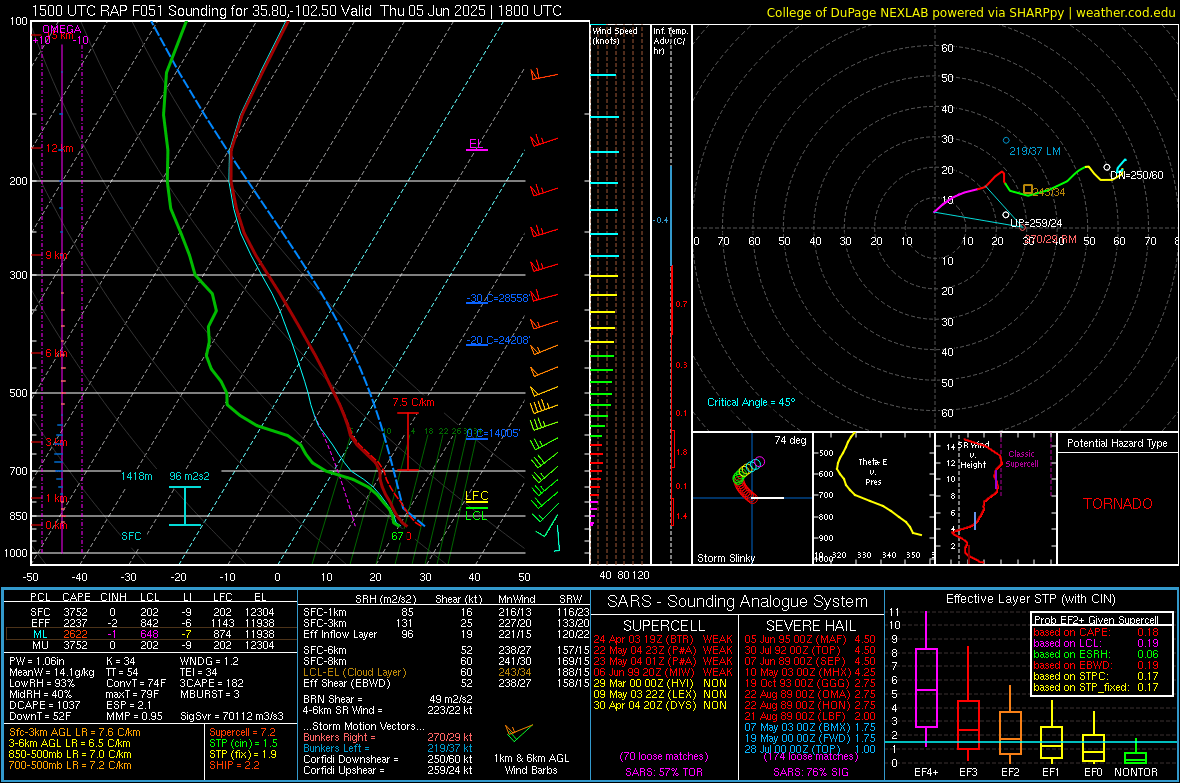The width and height of the screenshot is (1180, 783).
Task: Click the 'Sfc-3km AGL LR = 7.6 C/km' line
Action: tap(75, 732)
